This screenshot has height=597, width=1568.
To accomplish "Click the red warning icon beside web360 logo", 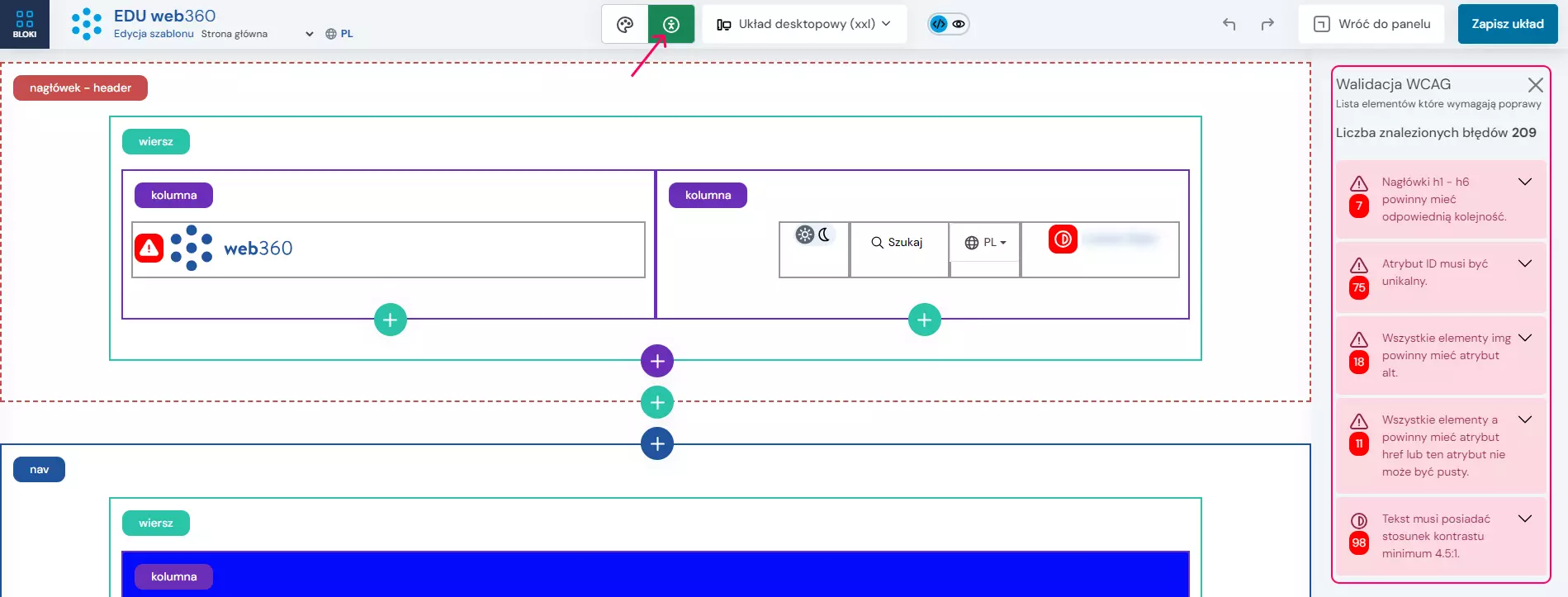I will (x=149, y=248).
